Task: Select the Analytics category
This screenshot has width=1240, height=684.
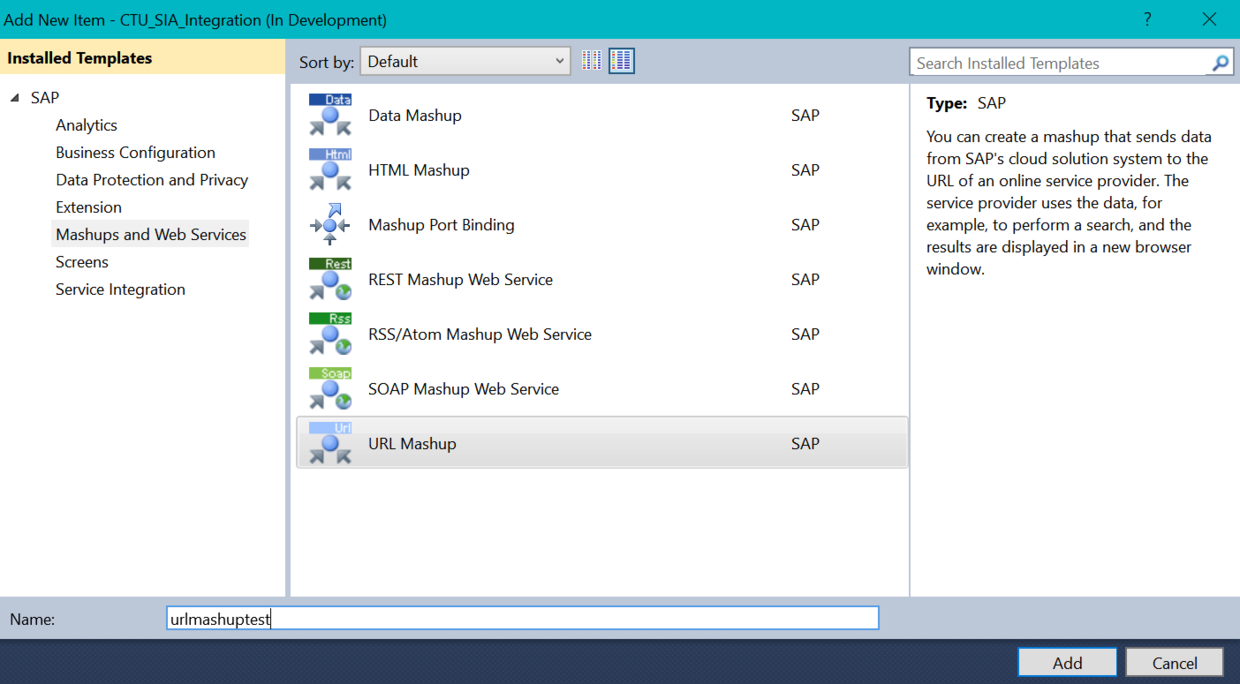Action: [x=87, y=125]
